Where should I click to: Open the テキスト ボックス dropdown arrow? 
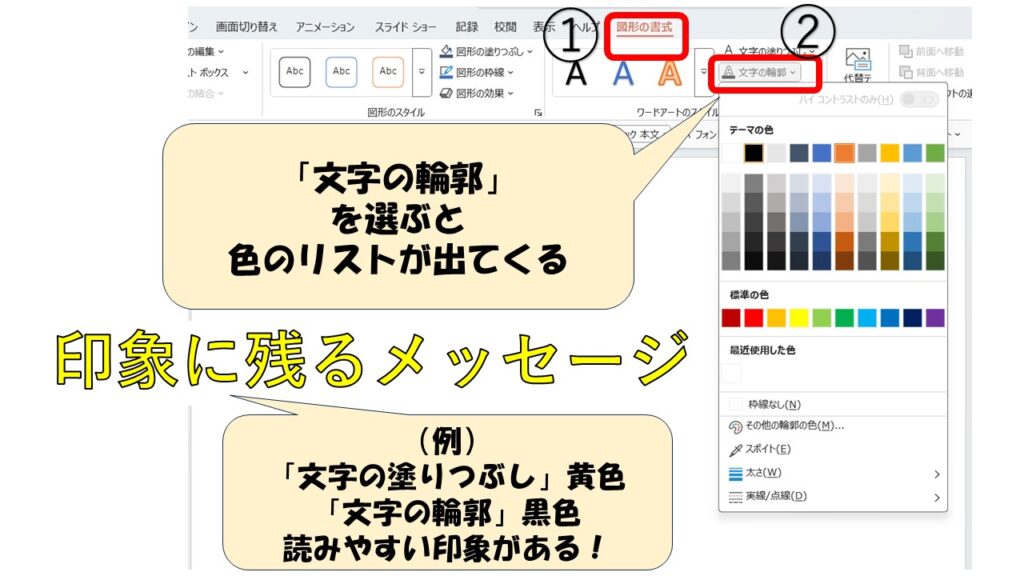246,72
